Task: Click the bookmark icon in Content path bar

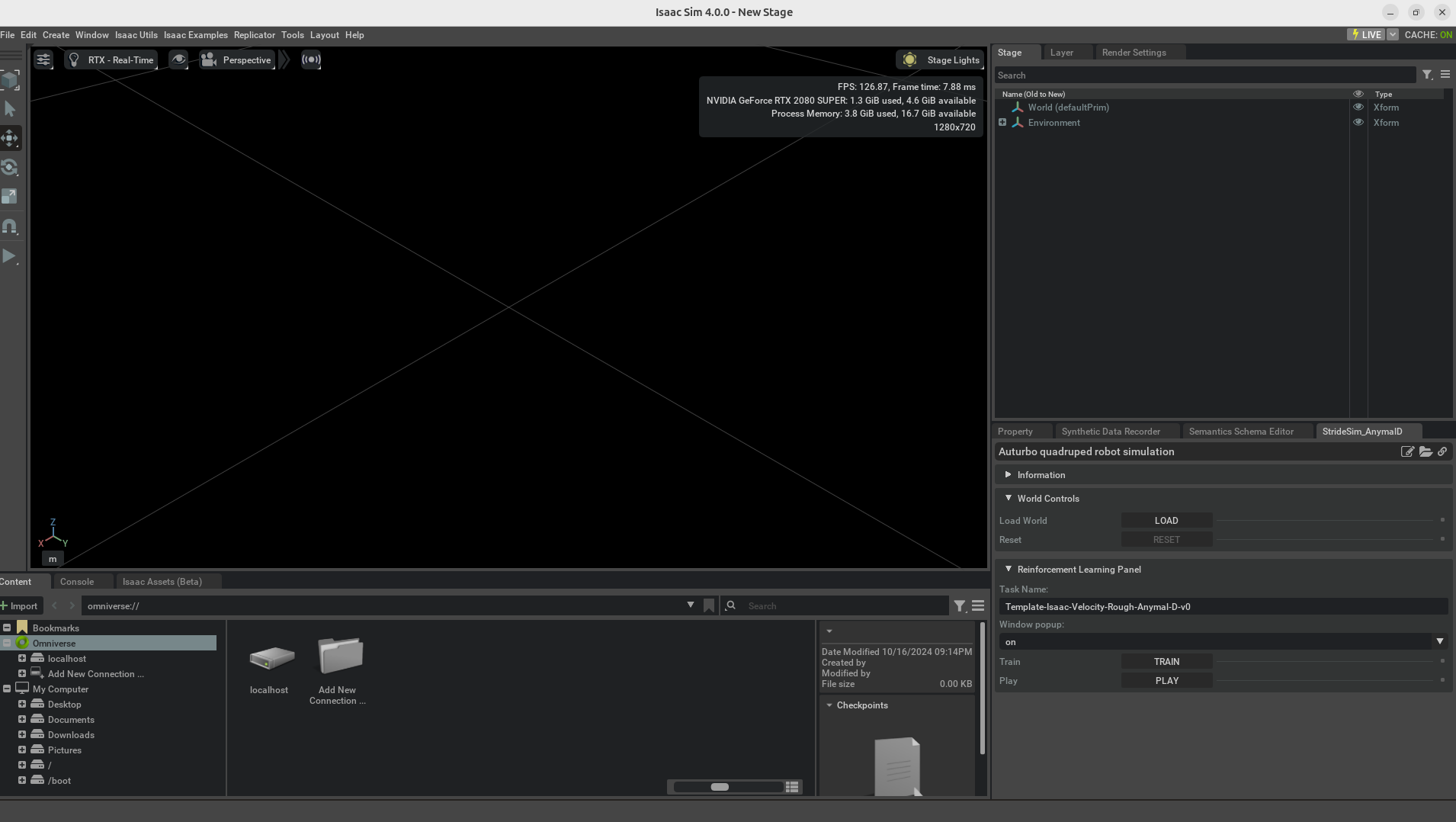Action: 709,605
